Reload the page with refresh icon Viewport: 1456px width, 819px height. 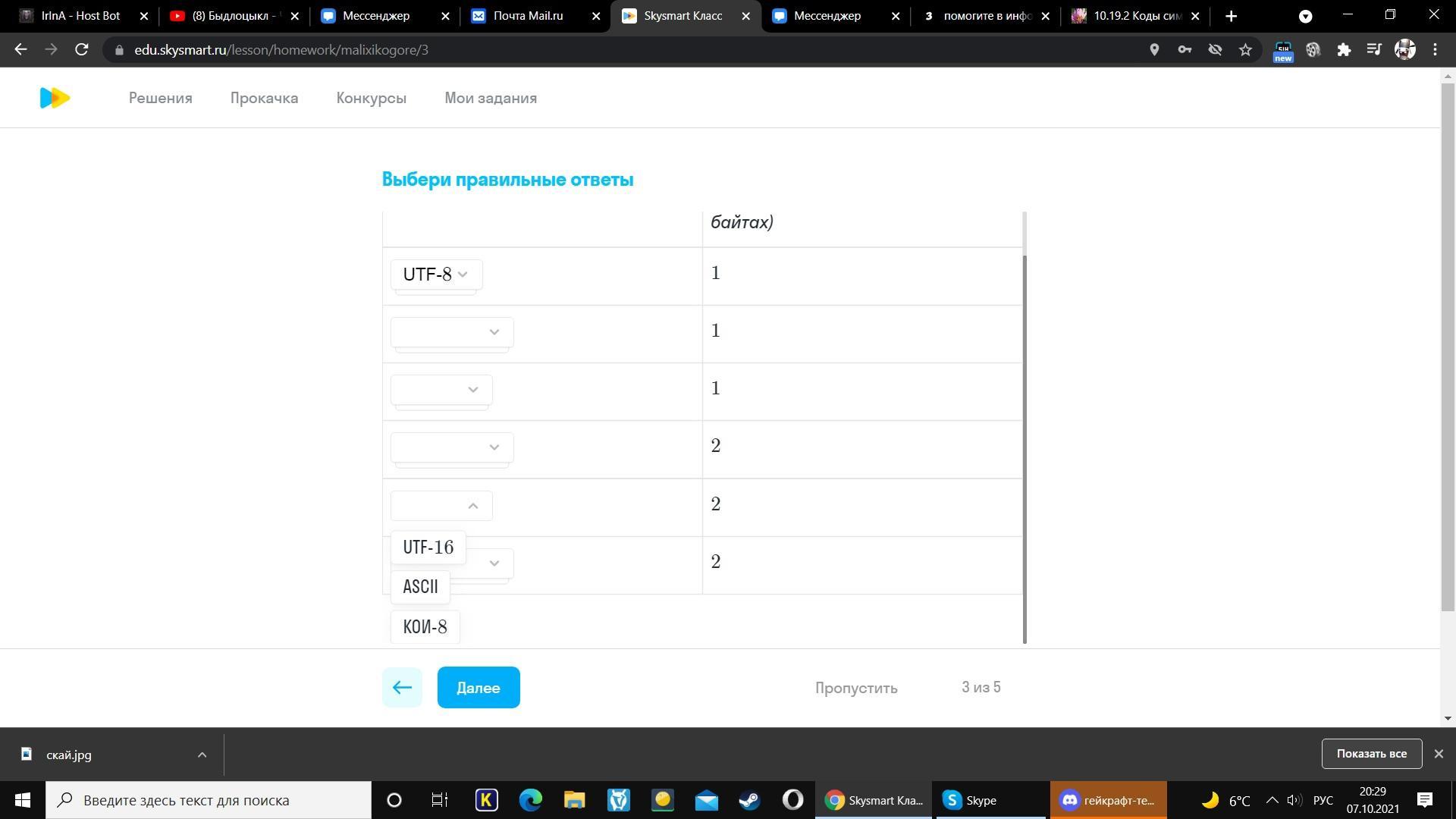tap(82, 50)
